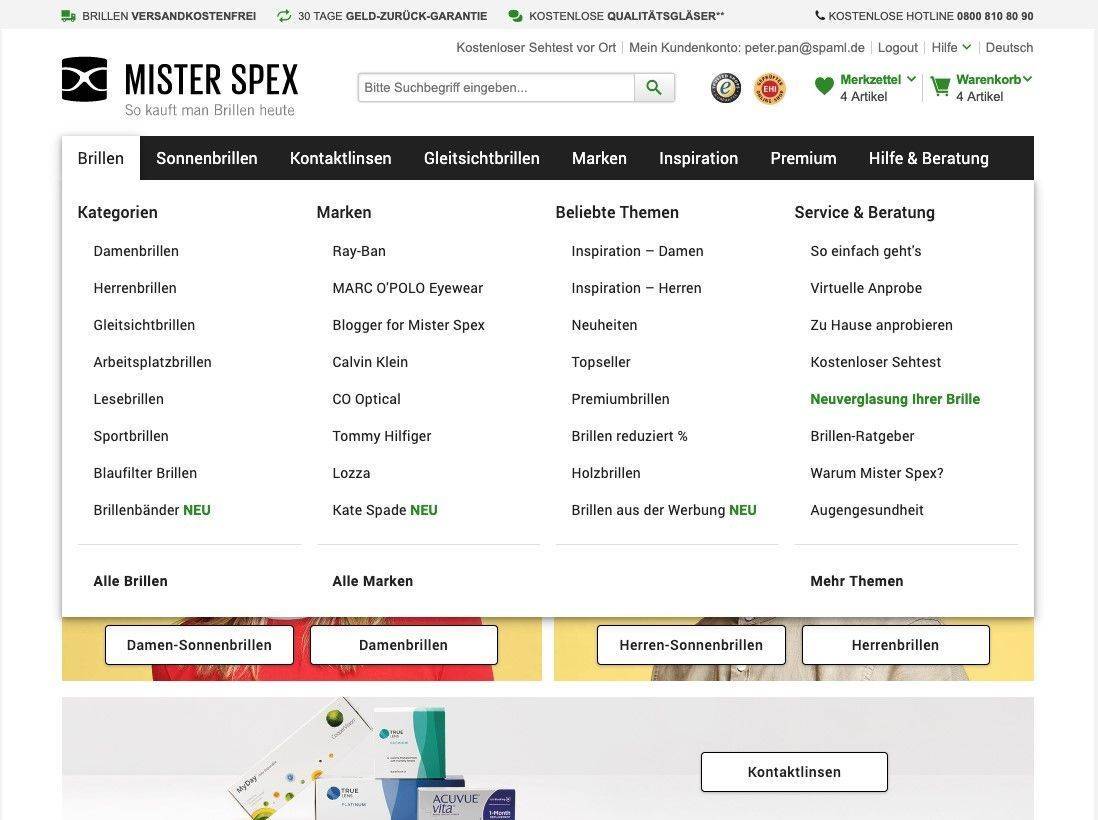Click the Herrenbrillen button on the banner
Viewport: 1098px width, 820px height.
[x=896, y=645]
